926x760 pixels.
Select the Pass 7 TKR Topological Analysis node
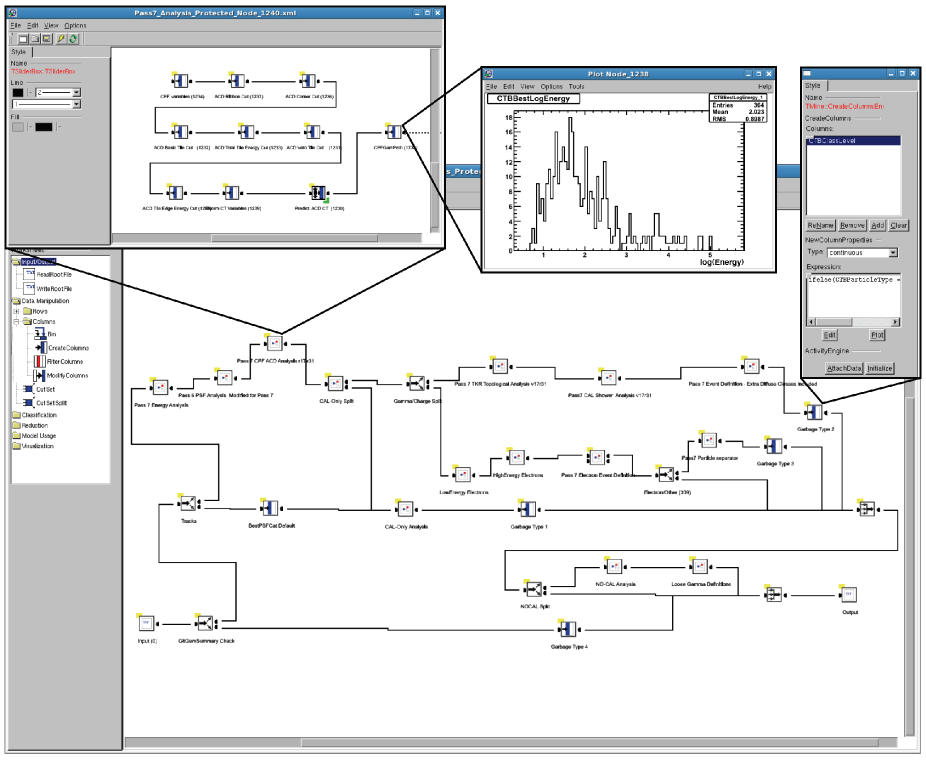tap(499, 367)
